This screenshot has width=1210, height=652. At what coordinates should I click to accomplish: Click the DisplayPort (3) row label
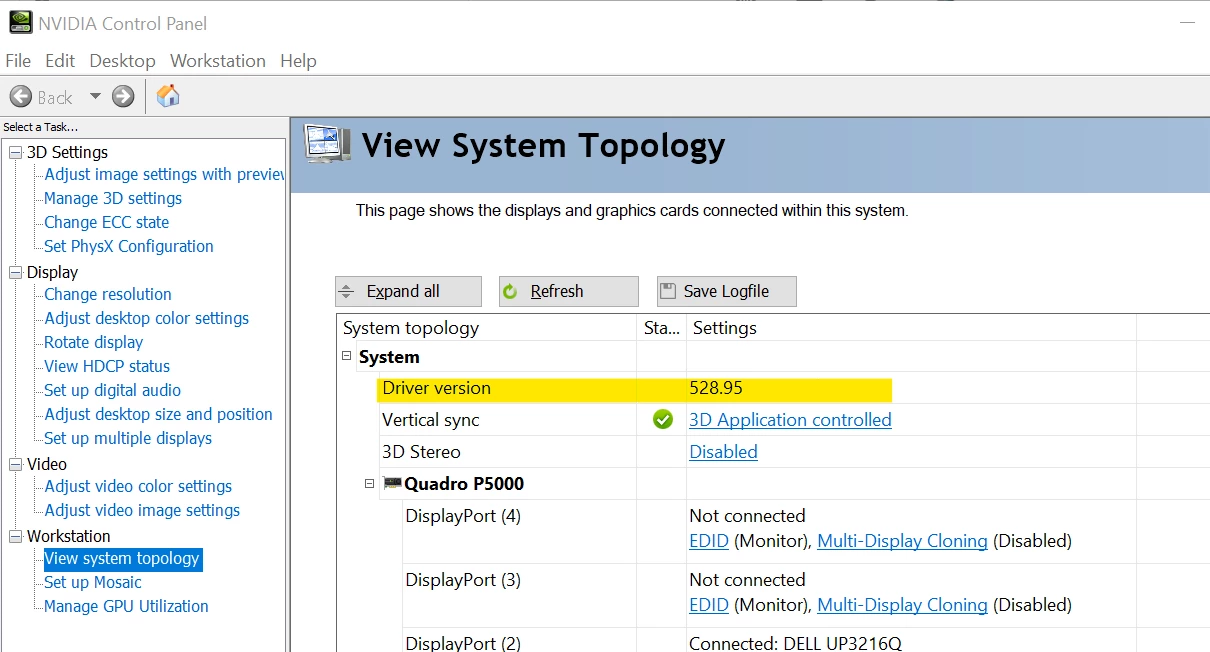(463, 580)
